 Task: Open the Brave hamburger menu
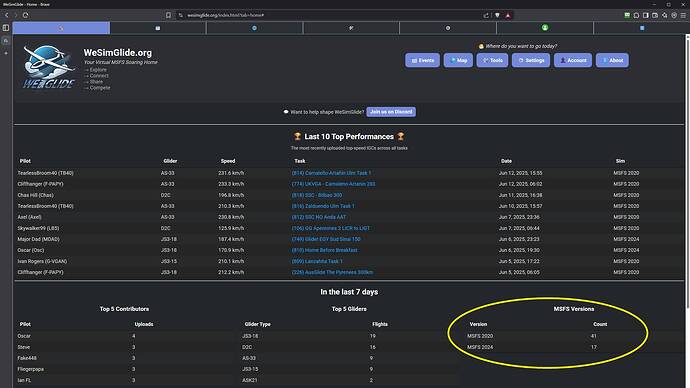683,15
